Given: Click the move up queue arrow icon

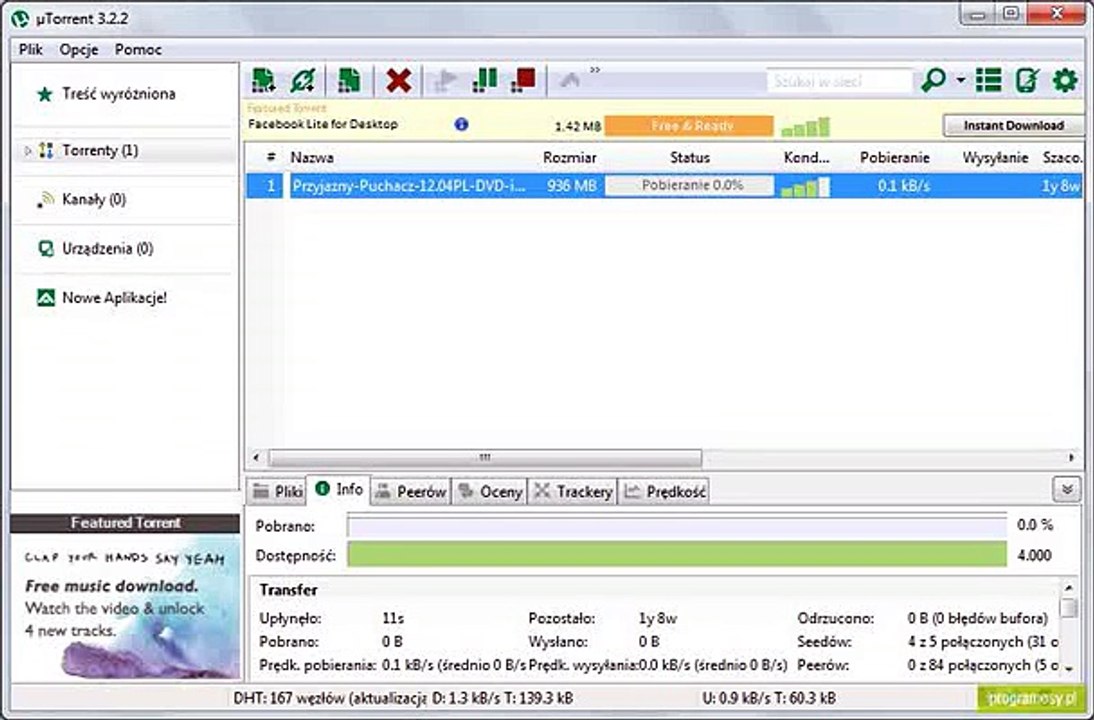Looking at the screenshot, I should pos(569,81).
